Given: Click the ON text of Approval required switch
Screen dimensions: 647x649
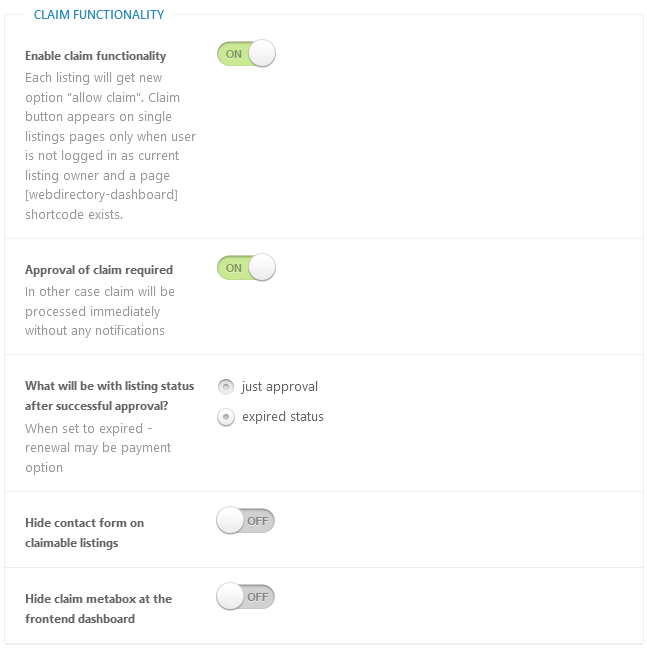Looking at the screenshot, I should click(x=233, y=268).
